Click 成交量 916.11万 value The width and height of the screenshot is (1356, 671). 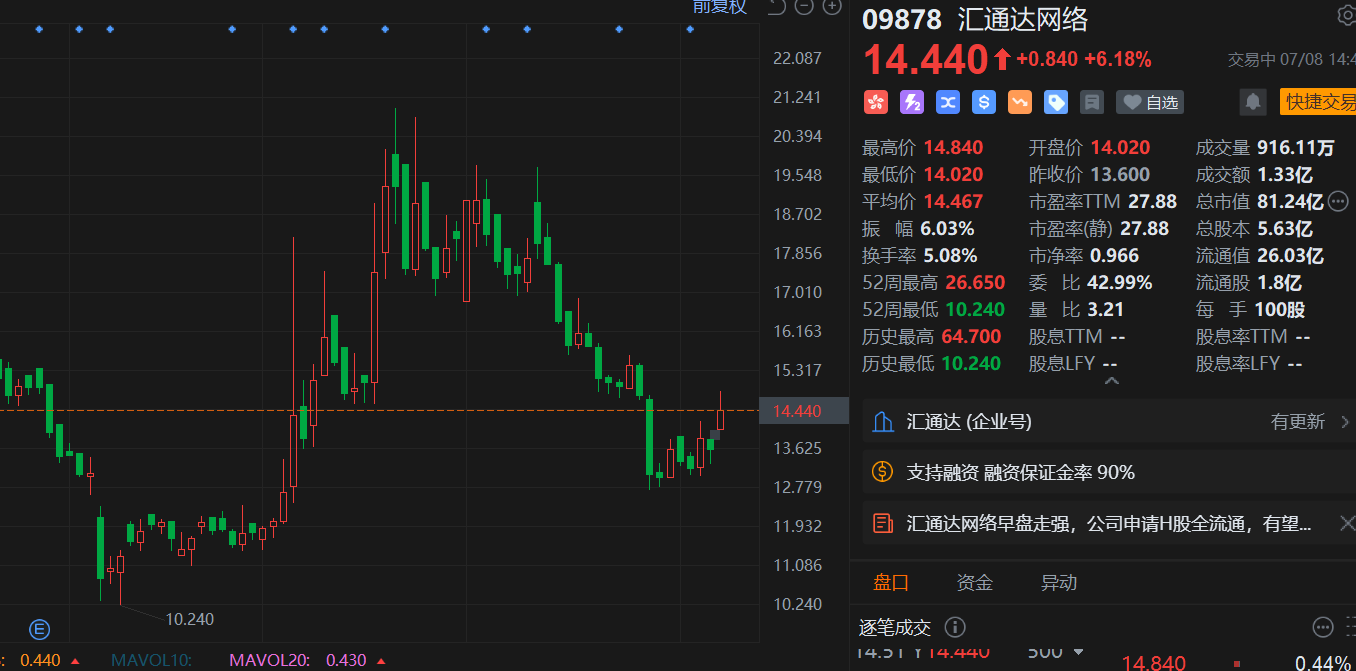pos(1296,148)
